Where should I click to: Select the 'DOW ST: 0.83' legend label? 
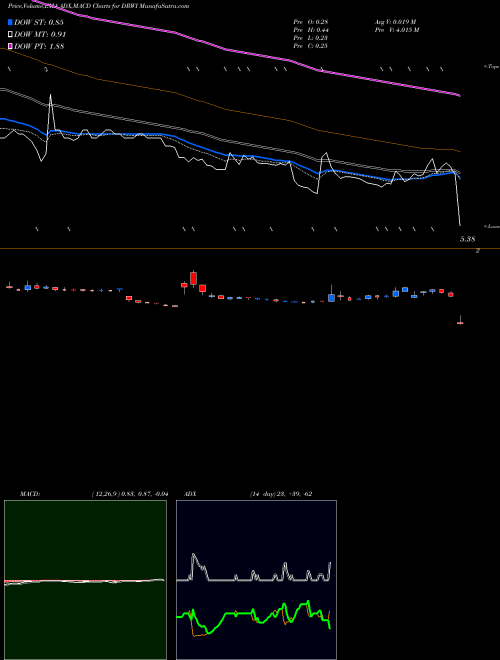click(x=39, y=22)
